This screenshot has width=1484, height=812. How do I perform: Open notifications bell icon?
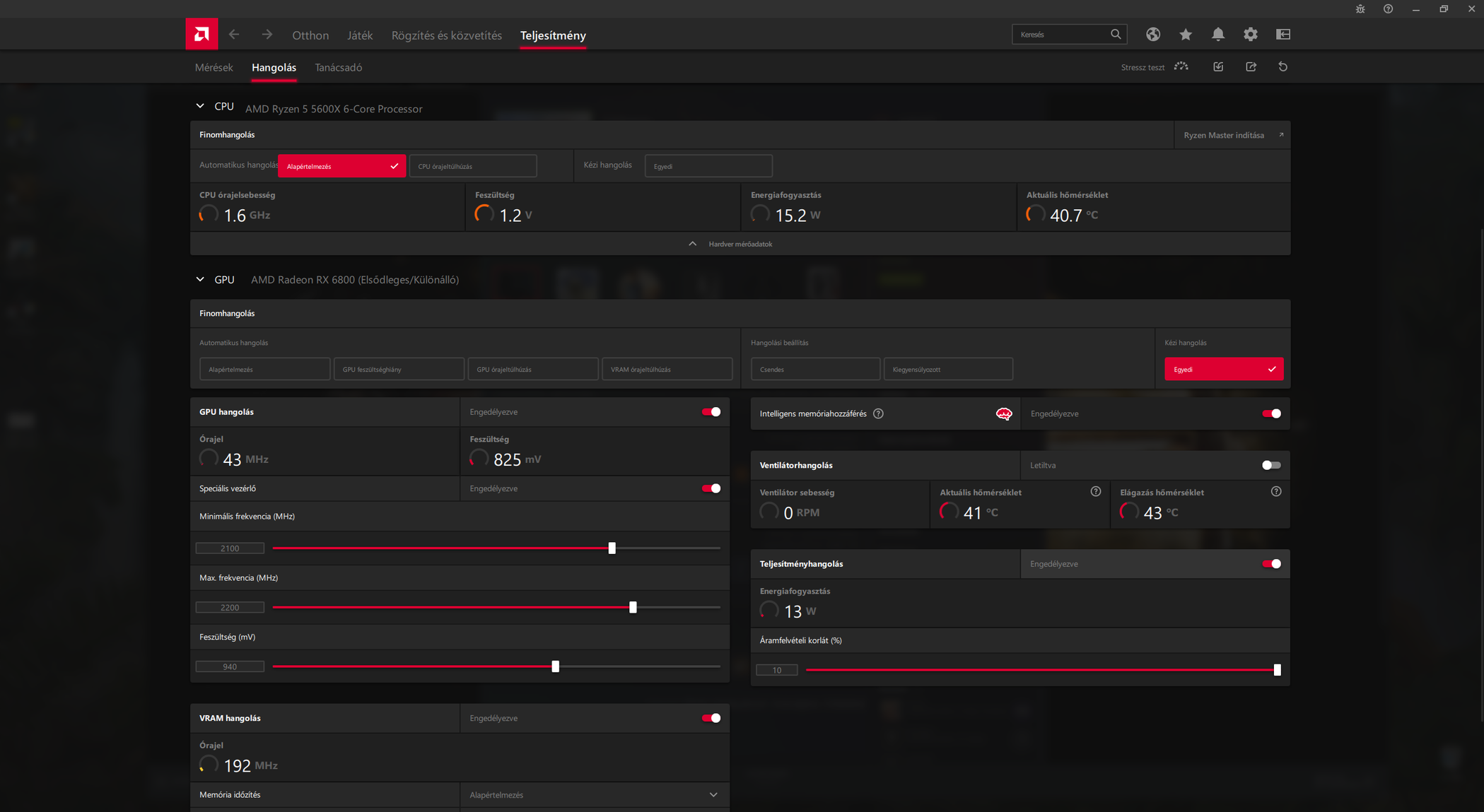click(1218, 34)
